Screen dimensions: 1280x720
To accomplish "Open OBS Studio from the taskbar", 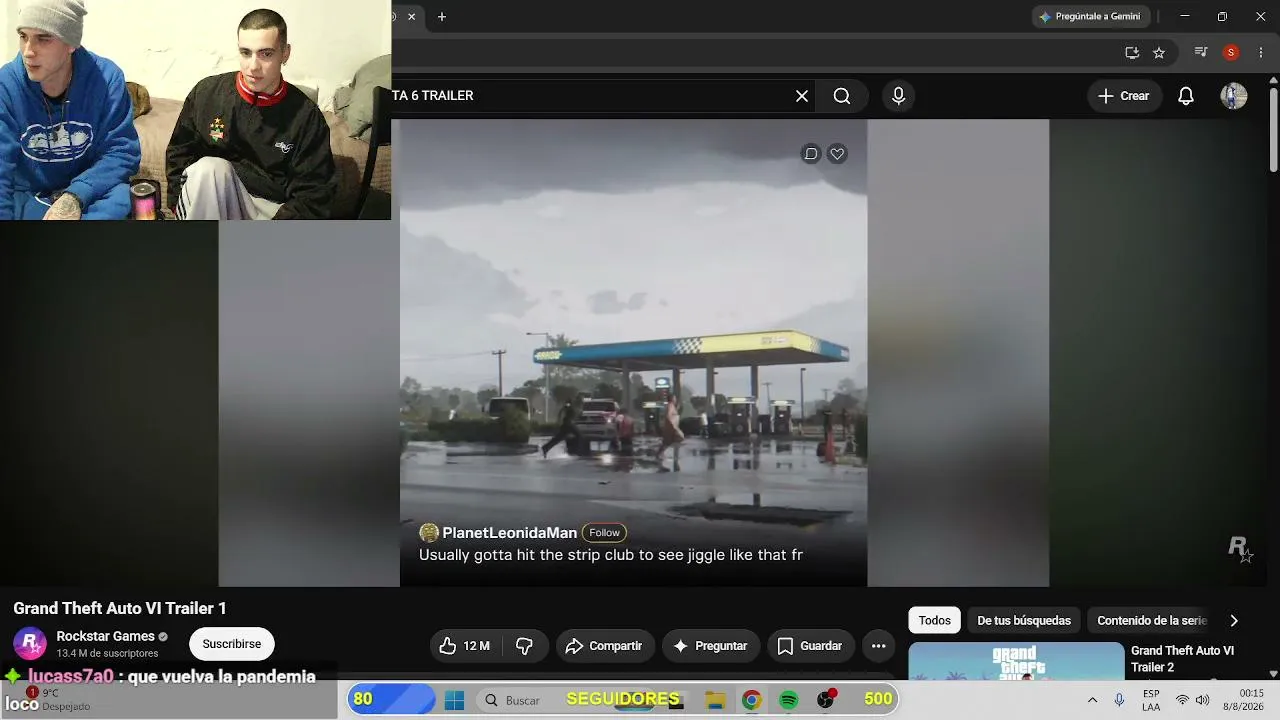I will click(826, 699).
